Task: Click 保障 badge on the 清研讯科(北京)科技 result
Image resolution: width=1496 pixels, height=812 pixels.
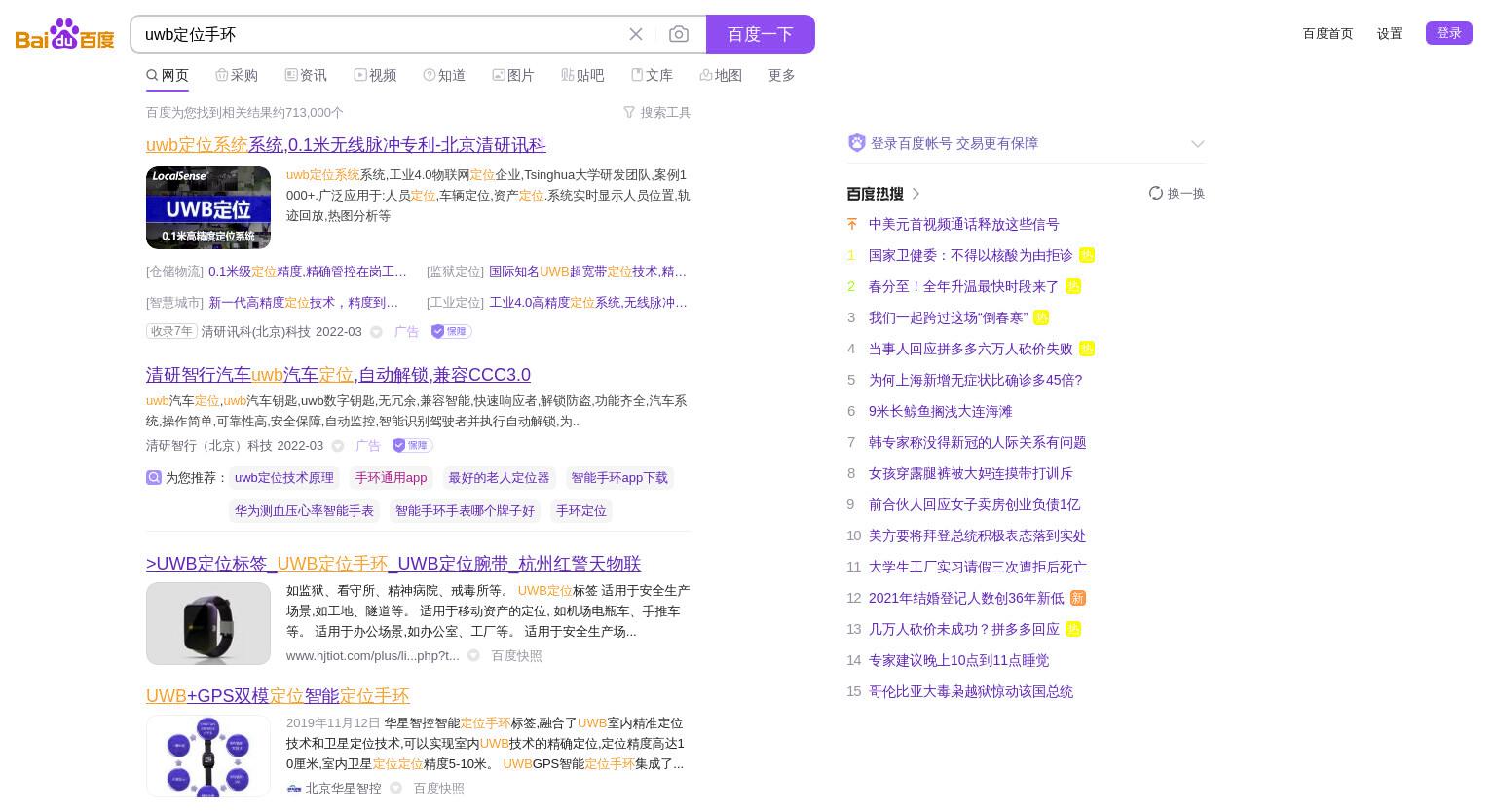Action: [451, 332]
